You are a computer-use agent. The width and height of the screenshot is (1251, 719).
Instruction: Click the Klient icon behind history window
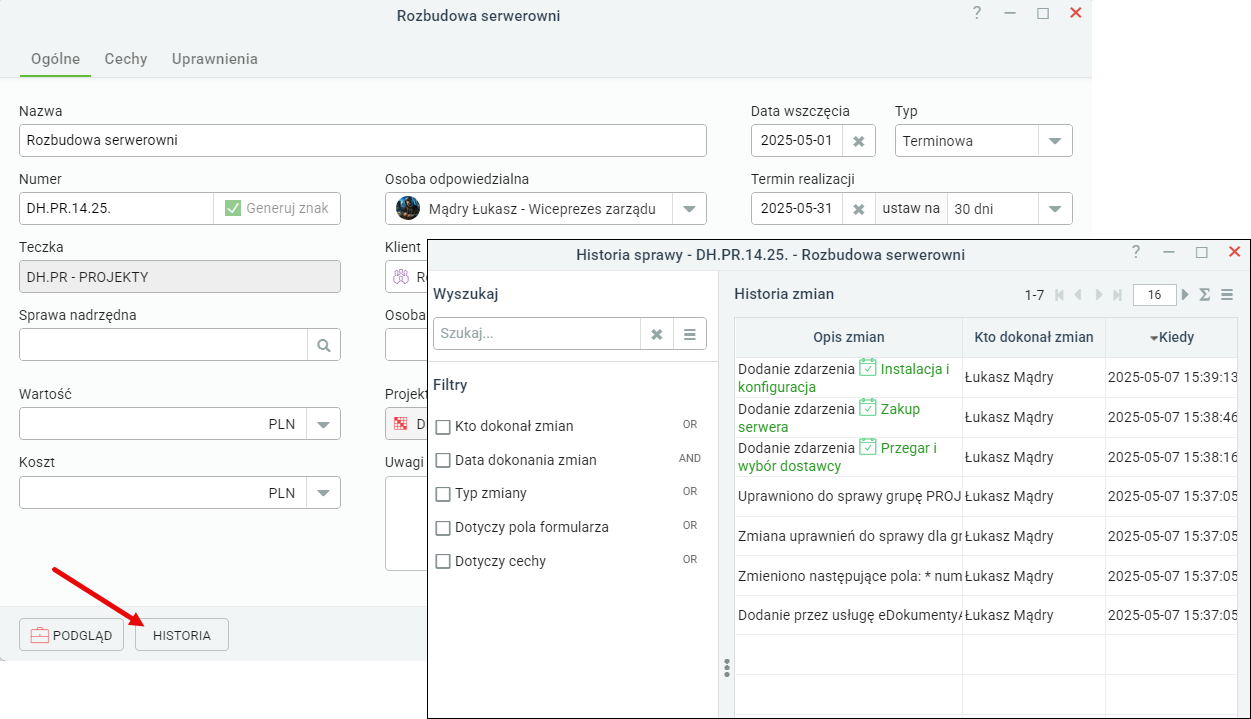[402, 277]
